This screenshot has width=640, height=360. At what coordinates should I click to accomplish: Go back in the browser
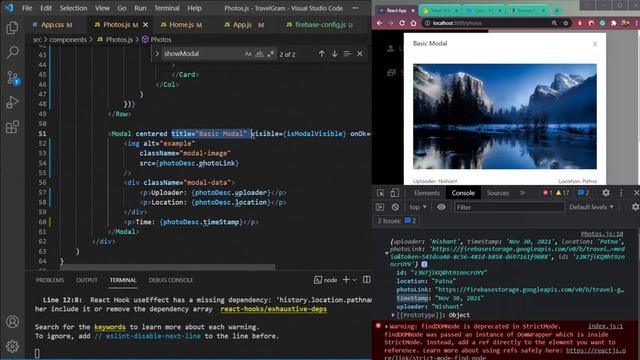(x=380, y=23)
